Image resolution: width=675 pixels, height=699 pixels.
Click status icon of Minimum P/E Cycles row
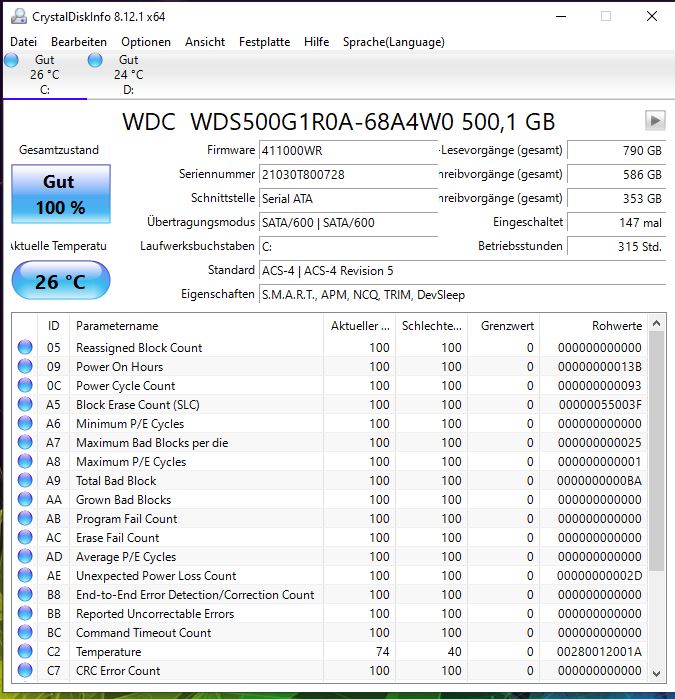pyautogui.click(x=25, y=424)
